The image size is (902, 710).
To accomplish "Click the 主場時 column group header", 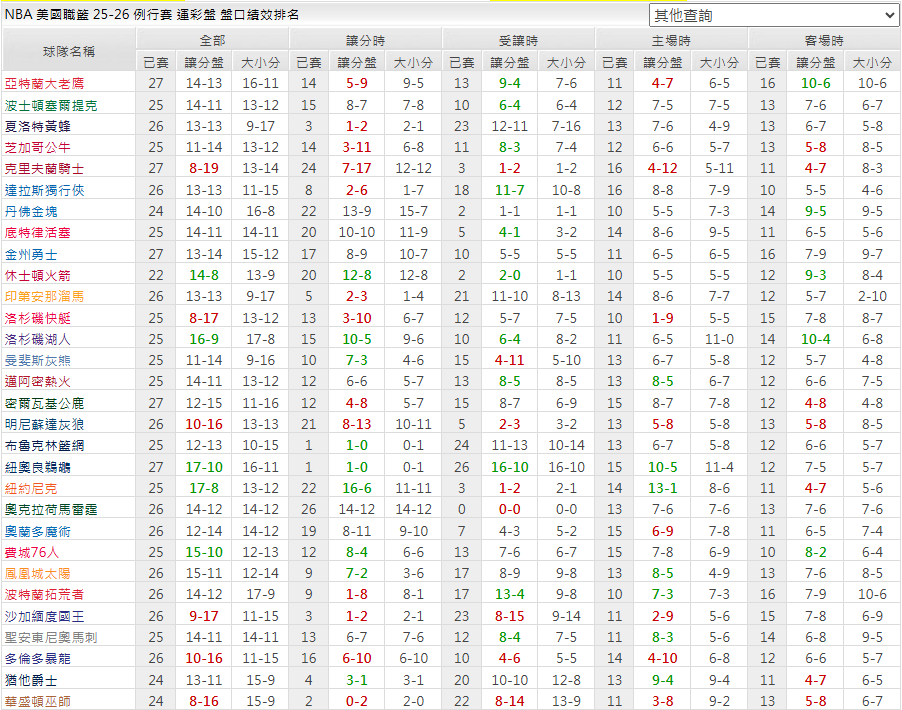I will pyautogui.click(x=671, y=40).
